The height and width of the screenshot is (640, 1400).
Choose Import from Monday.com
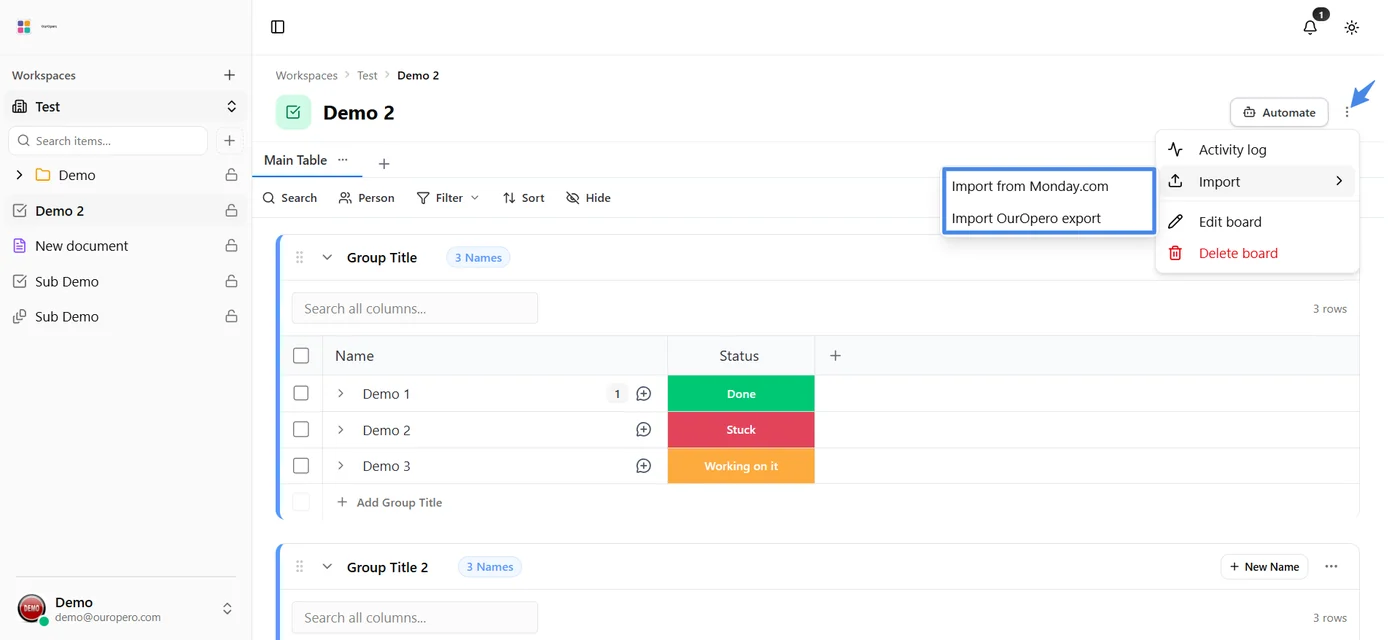pyautogui.click(x=1048, y=186)
